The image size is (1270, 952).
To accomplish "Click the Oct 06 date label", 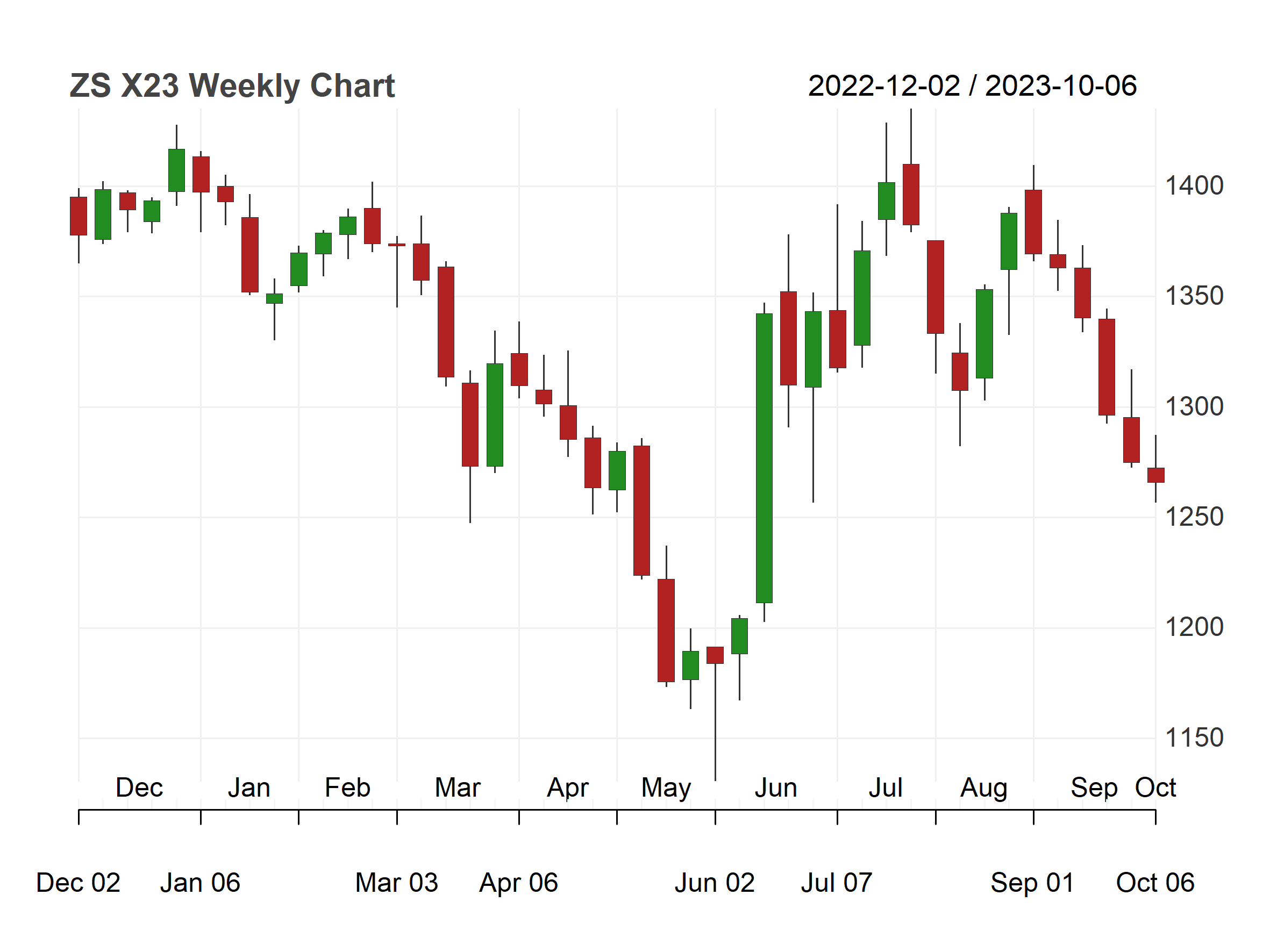I will click(x=1155, y=883).
